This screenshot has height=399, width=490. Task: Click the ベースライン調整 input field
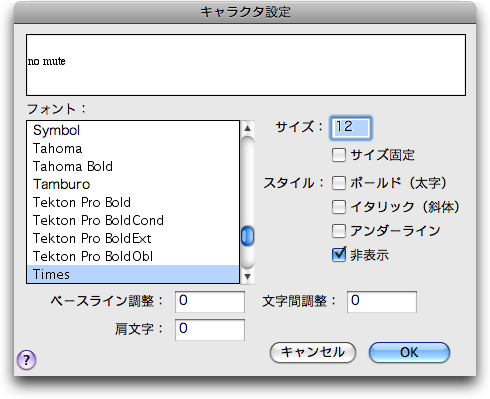[x=210, y=302]
